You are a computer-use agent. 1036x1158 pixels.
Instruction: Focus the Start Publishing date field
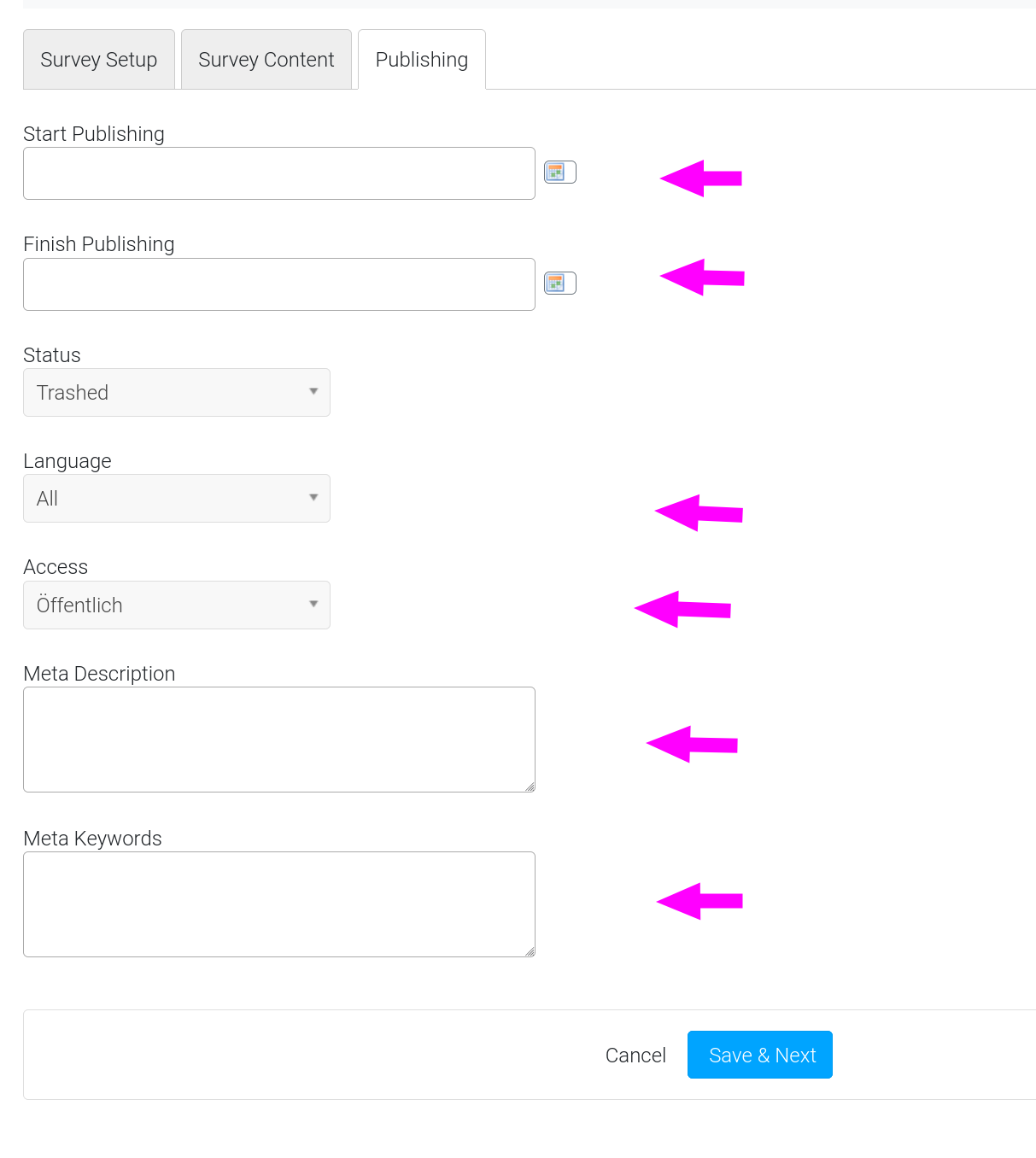pos(279,173)
